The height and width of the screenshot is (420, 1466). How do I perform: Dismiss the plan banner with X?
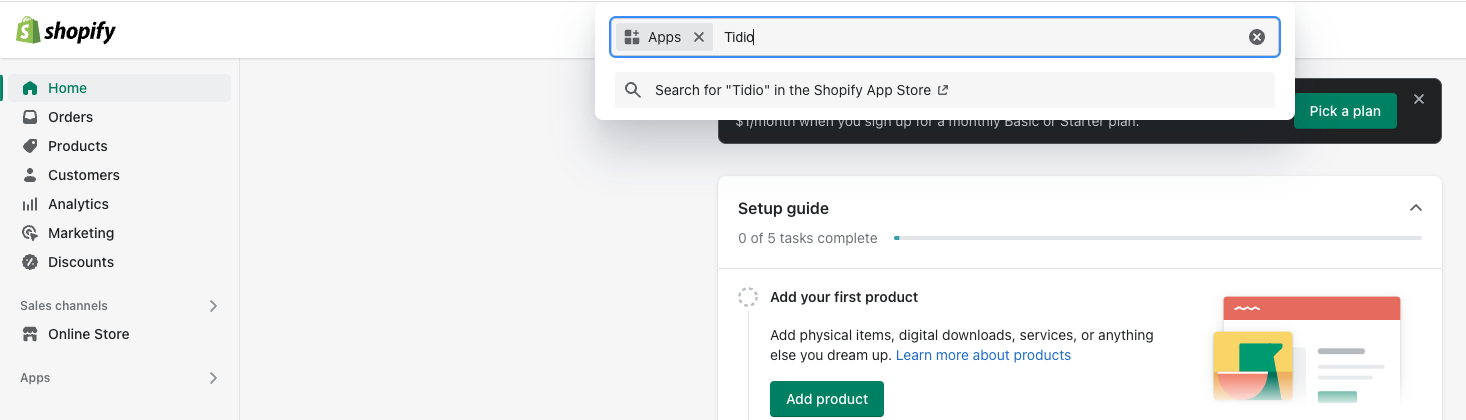[x=1418, y=99]
